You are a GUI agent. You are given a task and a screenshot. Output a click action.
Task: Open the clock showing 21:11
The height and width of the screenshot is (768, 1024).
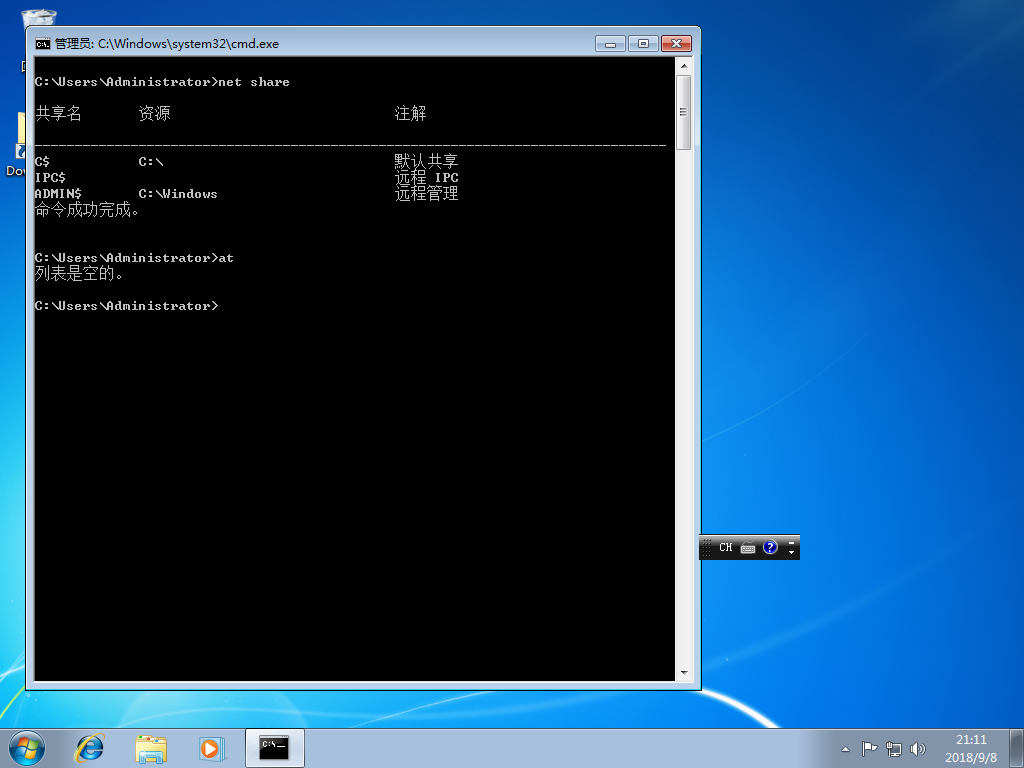pyautogui.click(x=970, y=747)
